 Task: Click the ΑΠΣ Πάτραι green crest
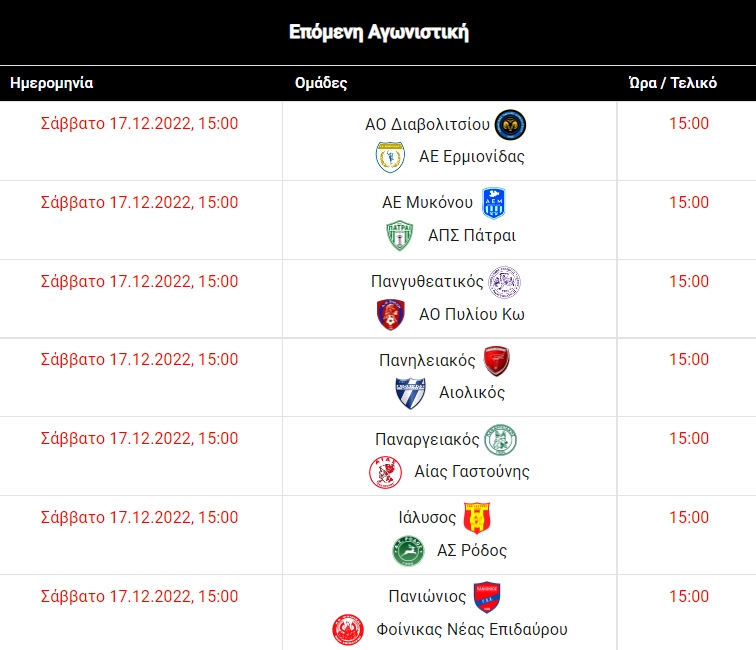tap(399, 236)
